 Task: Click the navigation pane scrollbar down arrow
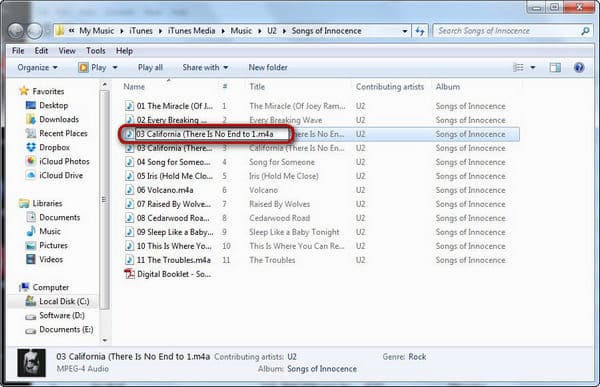click(105, 340)
